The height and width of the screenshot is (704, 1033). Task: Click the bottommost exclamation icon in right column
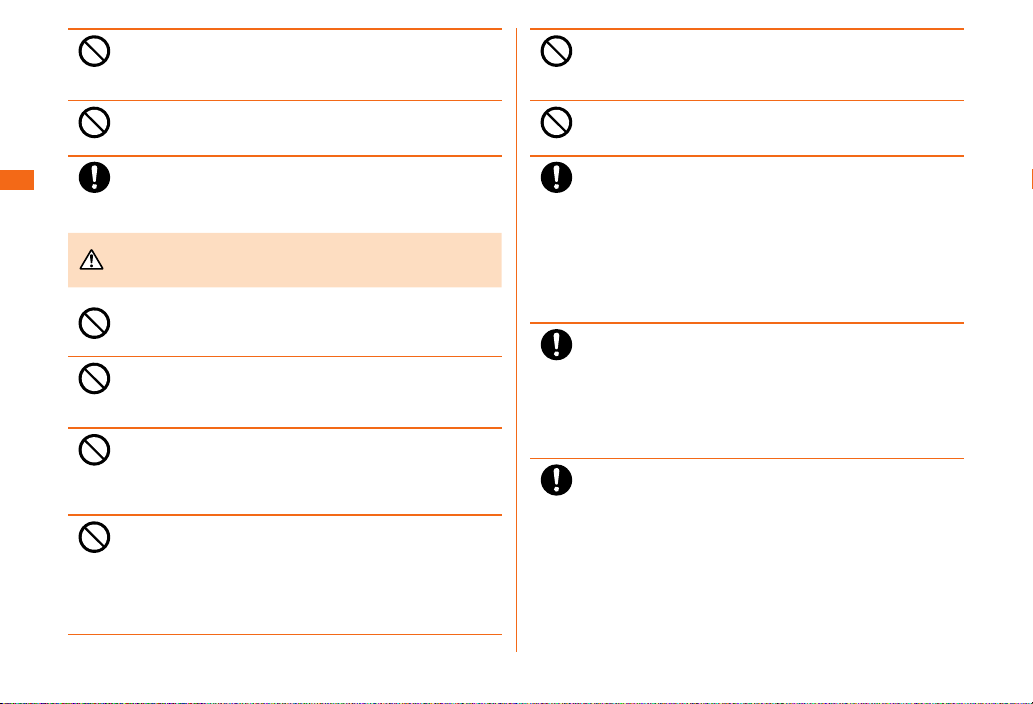point(556,480)
